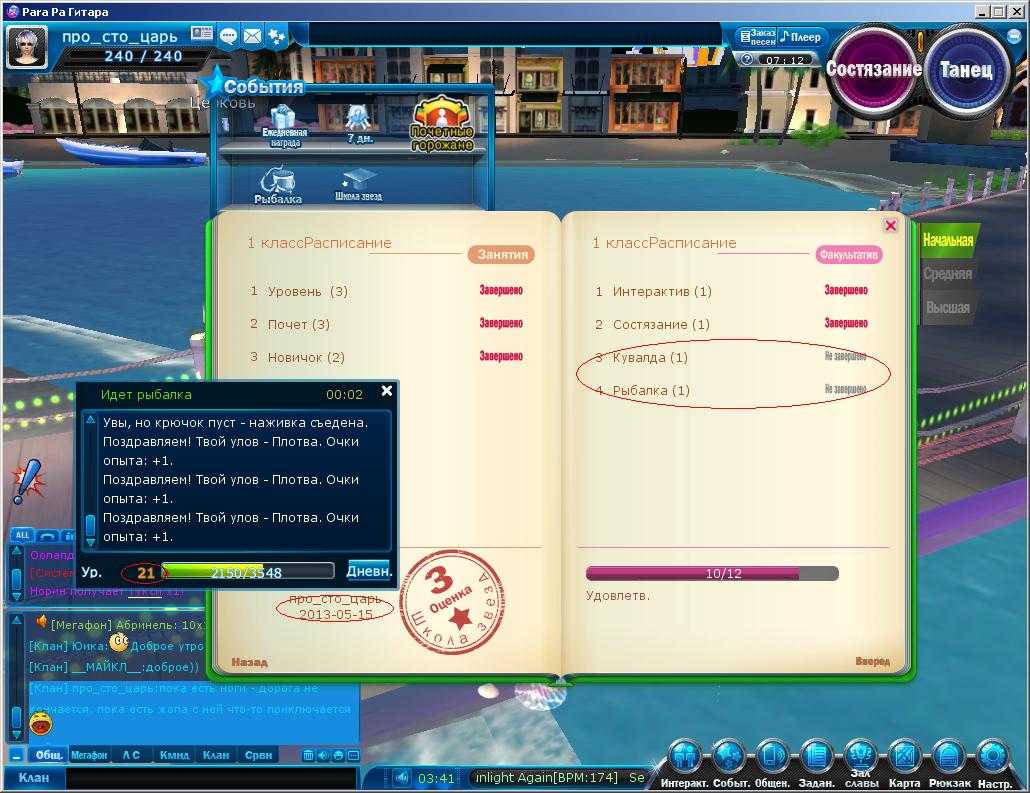Click the fishing experience bar 2150/3548
1030x793 pixels.
pos(248,572)
